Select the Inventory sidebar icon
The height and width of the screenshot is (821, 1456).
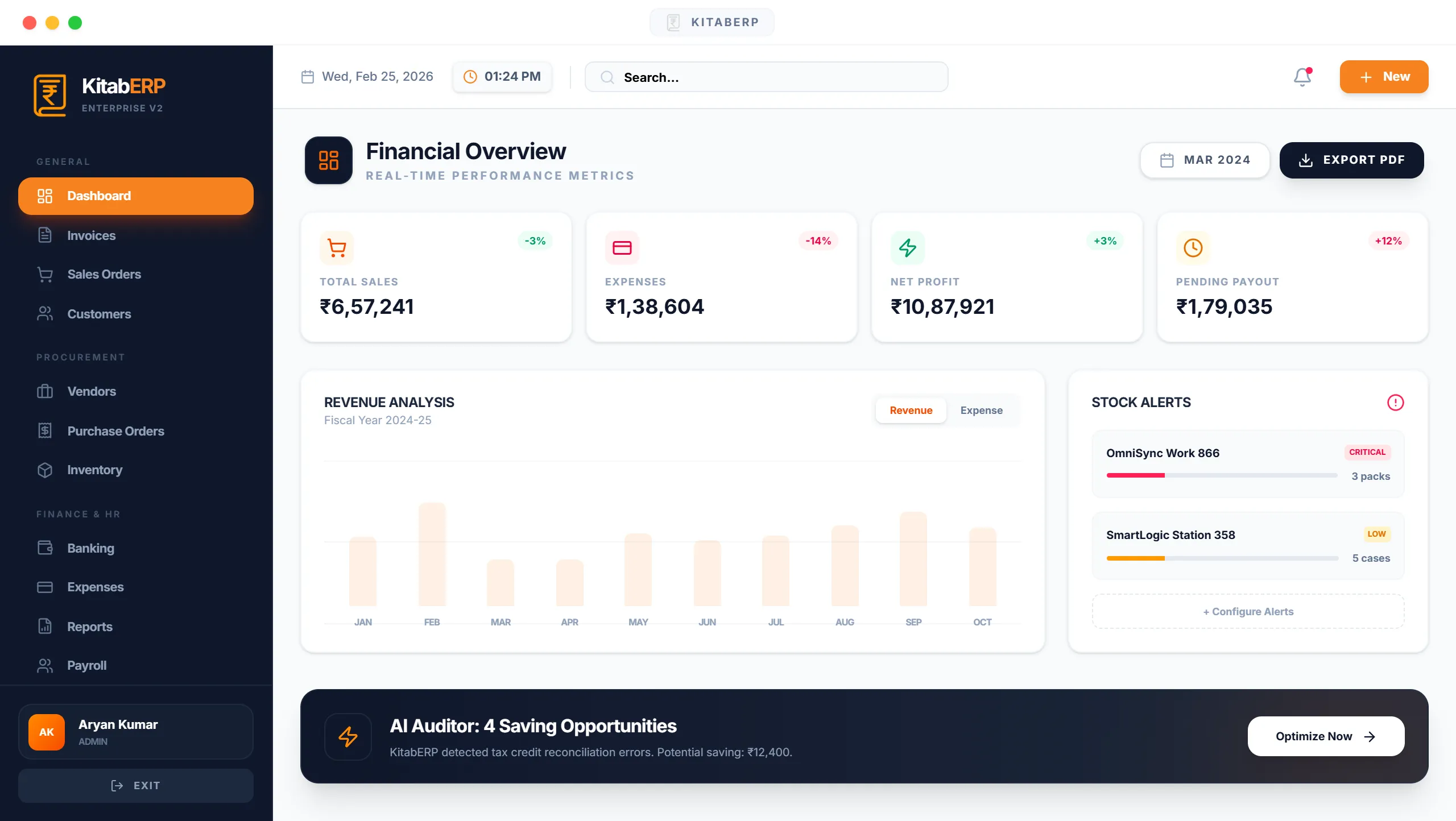[x=46, y=470]
